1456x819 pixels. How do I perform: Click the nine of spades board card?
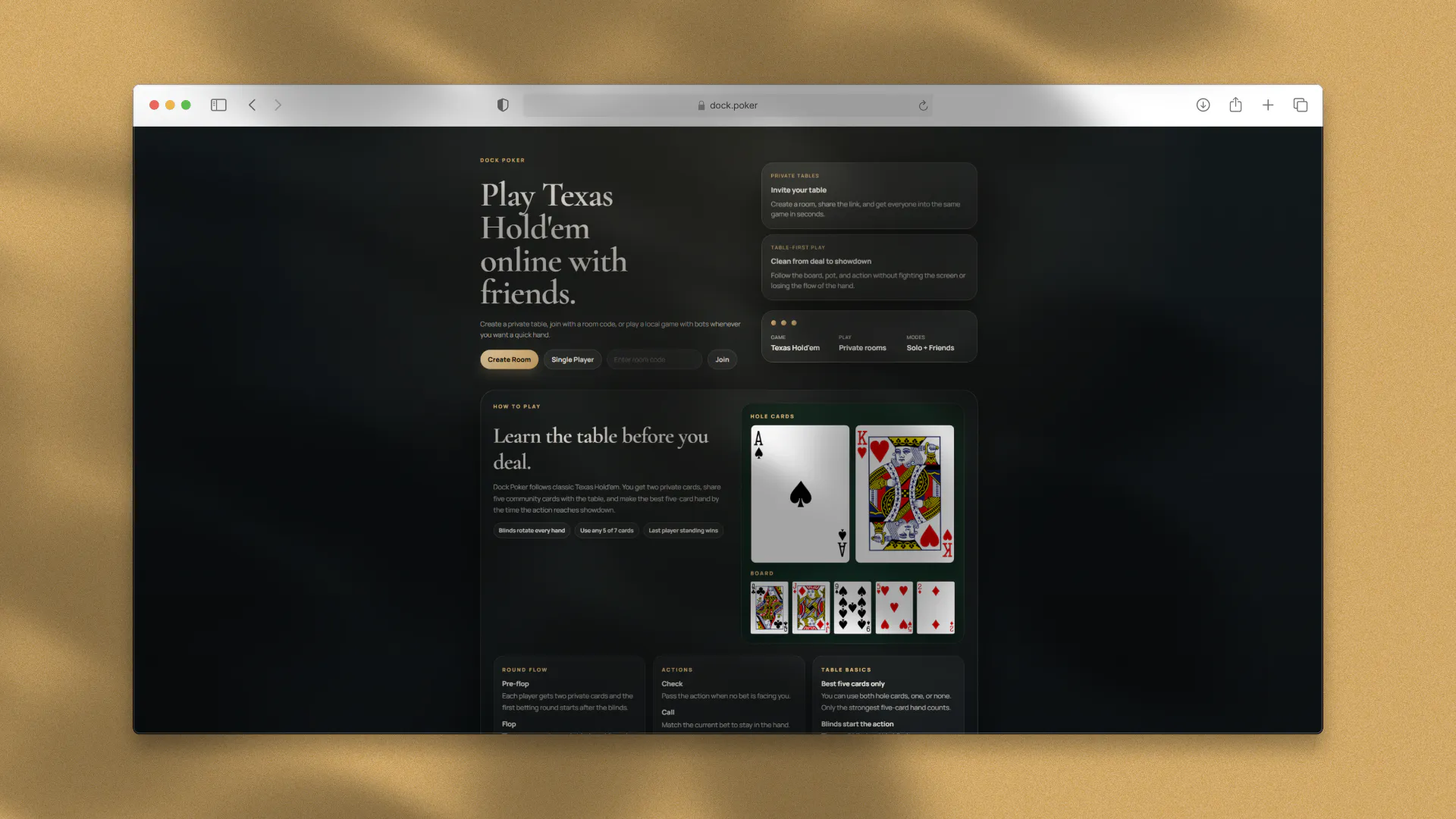click(852, 607)
